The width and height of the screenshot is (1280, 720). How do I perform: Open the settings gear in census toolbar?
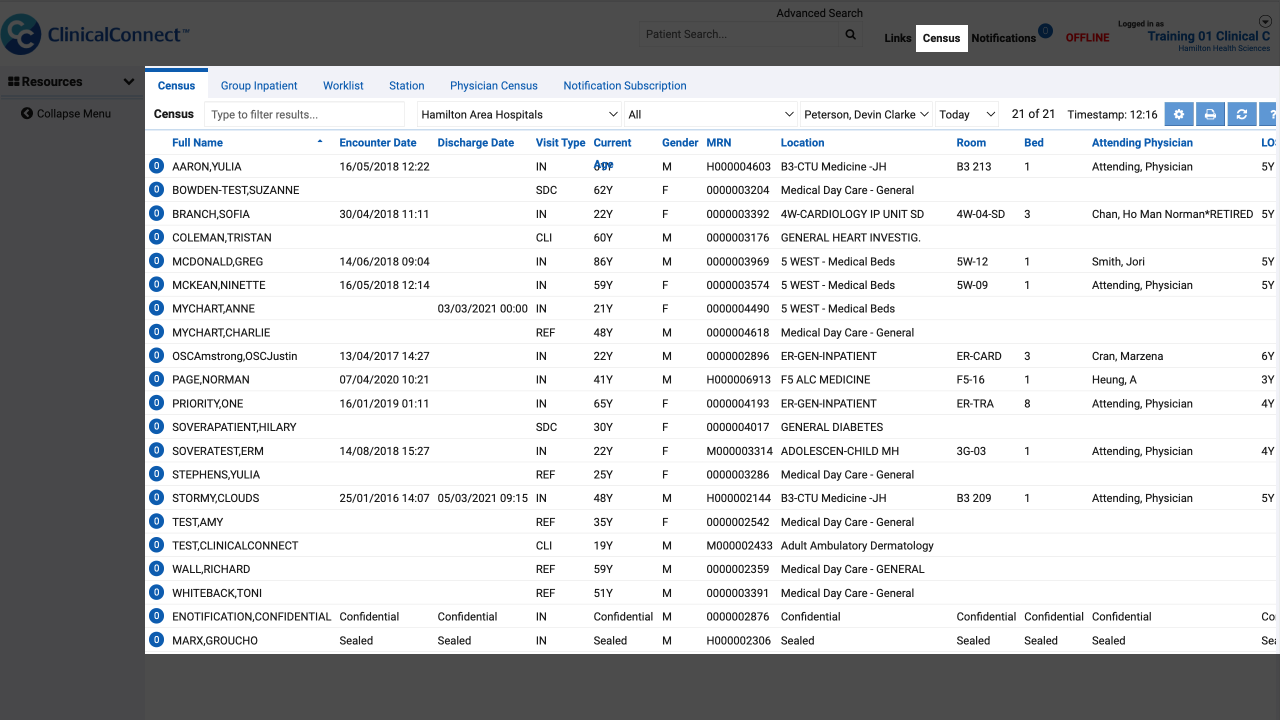pos(1179,114)
